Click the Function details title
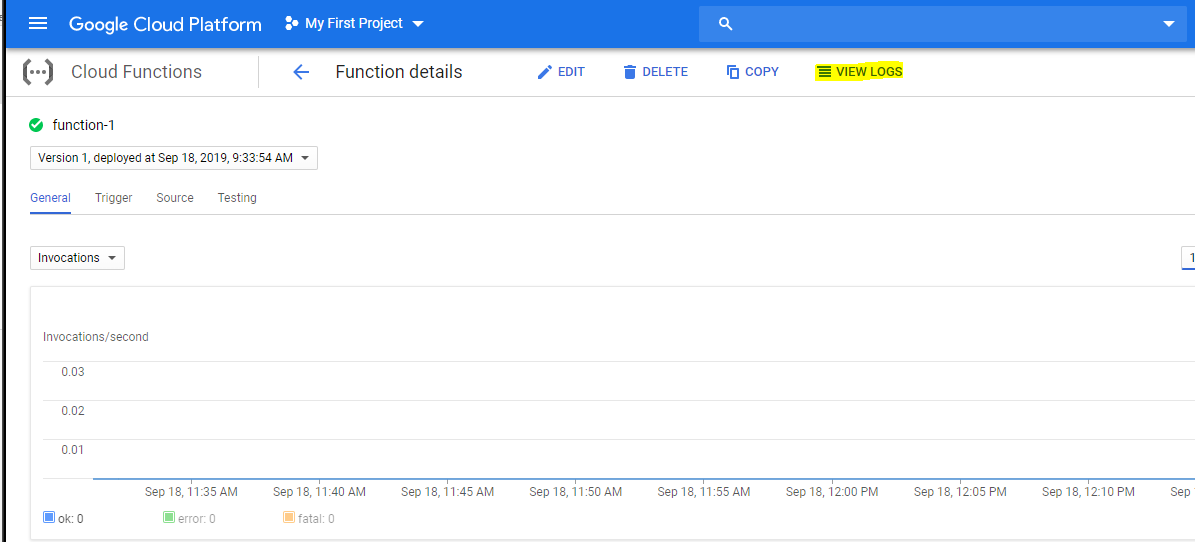The width and height of the screenshot is (1195, 542). click(399, 72)
